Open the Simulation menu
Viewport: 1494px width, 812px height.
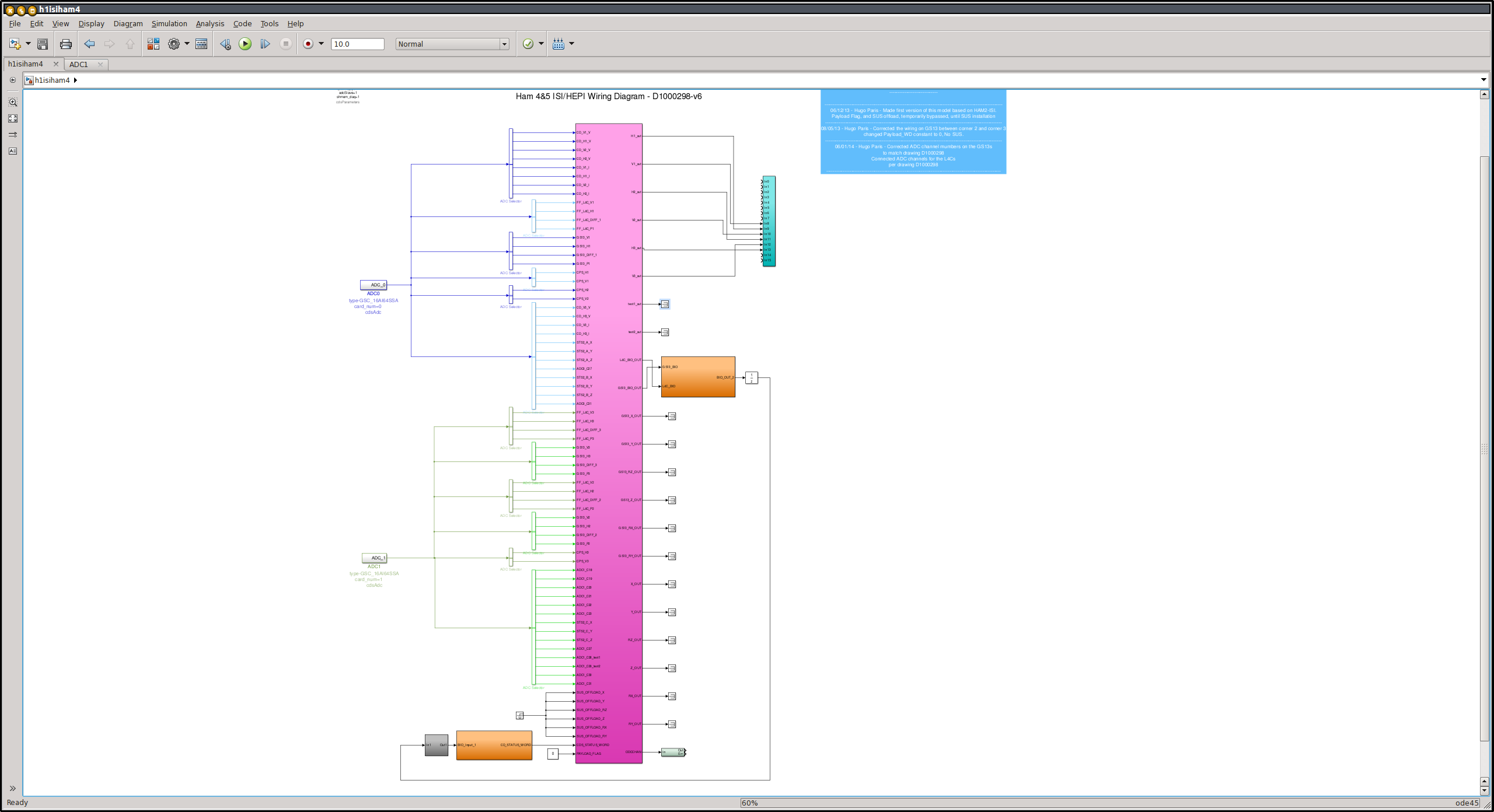[169, 24]
